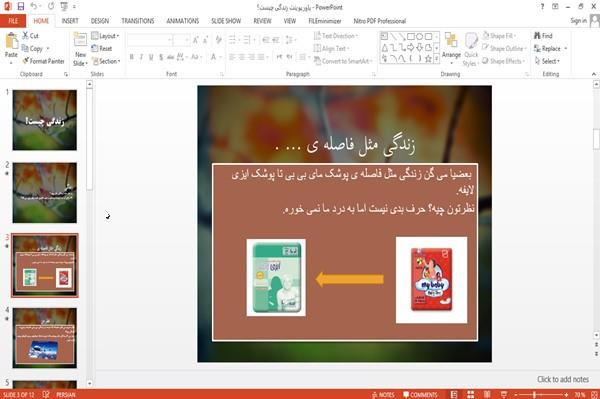Cut the selection using the scissors icon
This screenshot has height=399, width=600.
26,36
